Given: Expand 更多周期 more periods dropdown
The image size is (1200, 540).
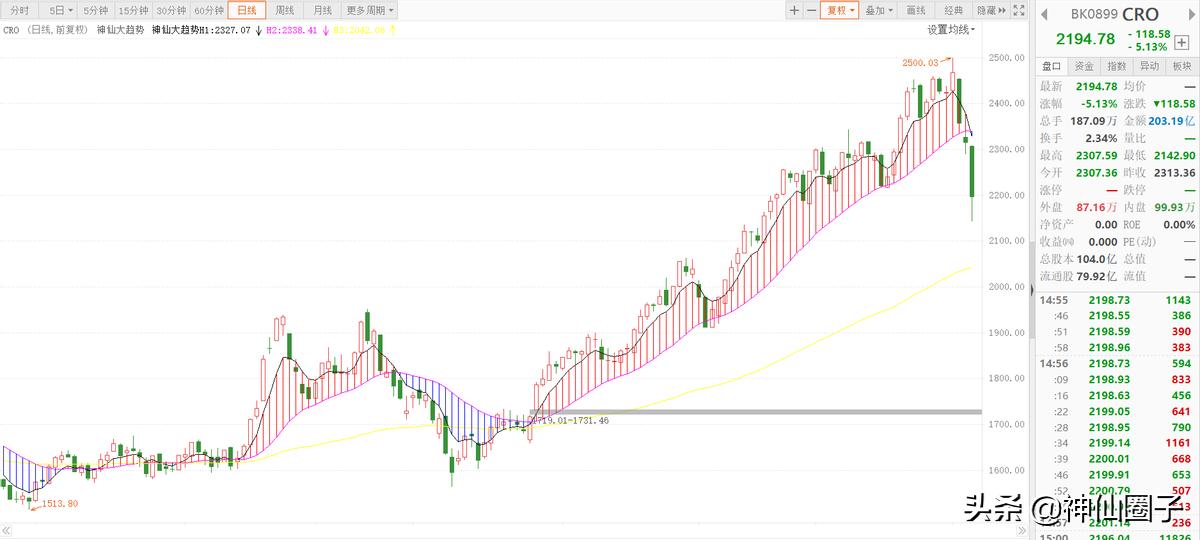Looking at the screenshot, I should (x=369, y=10).
